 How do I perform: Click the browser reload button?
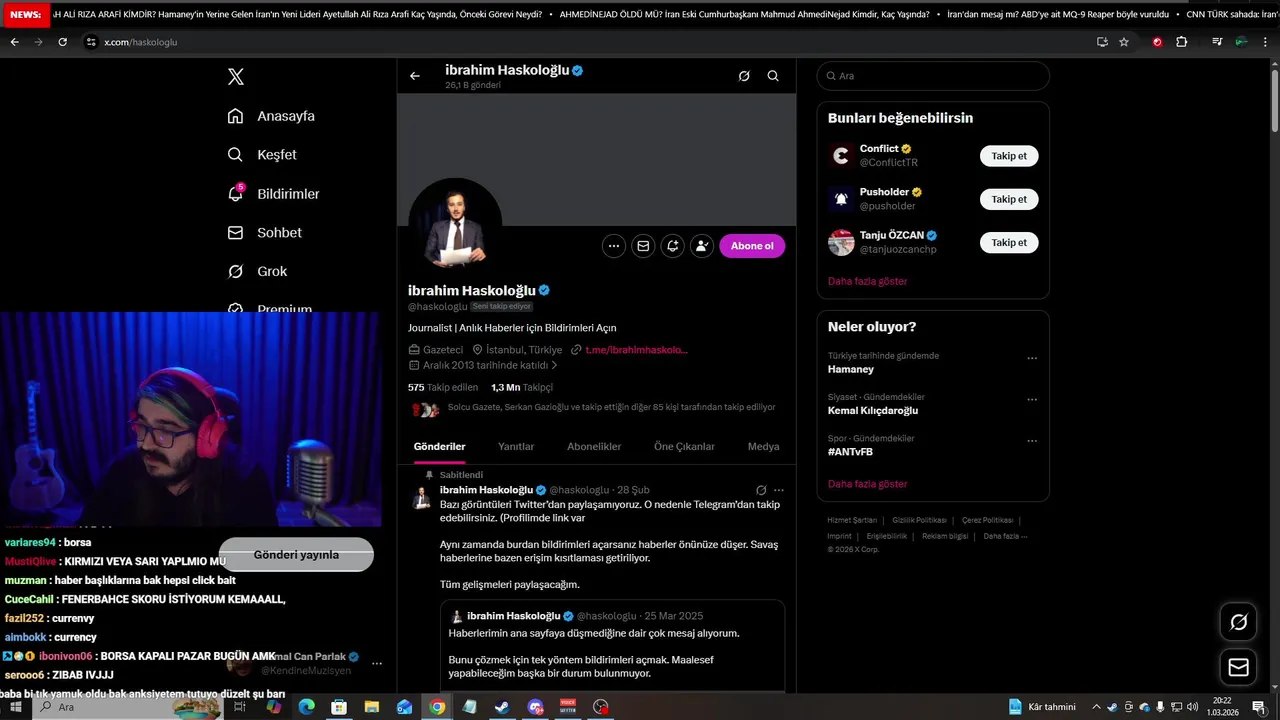63,42
